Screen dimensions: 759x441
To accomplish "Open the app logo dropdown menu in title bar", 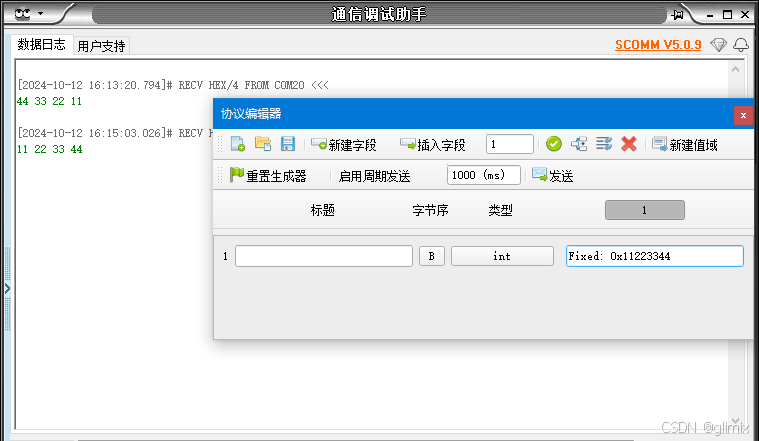I will 29,14.
